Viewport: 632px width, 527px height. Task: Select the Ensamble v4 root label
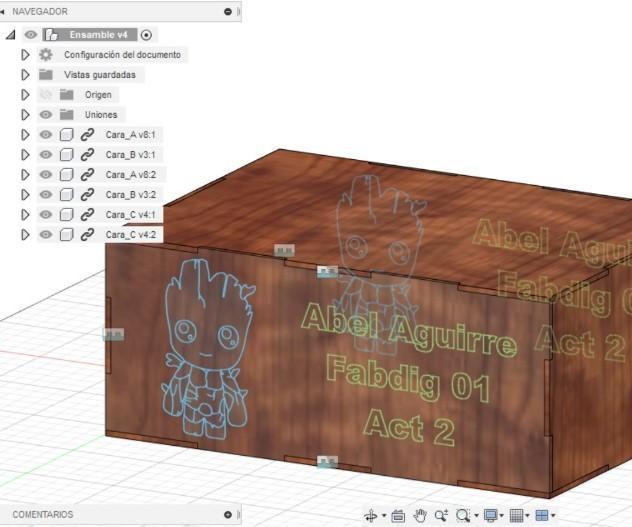(98, 35)
